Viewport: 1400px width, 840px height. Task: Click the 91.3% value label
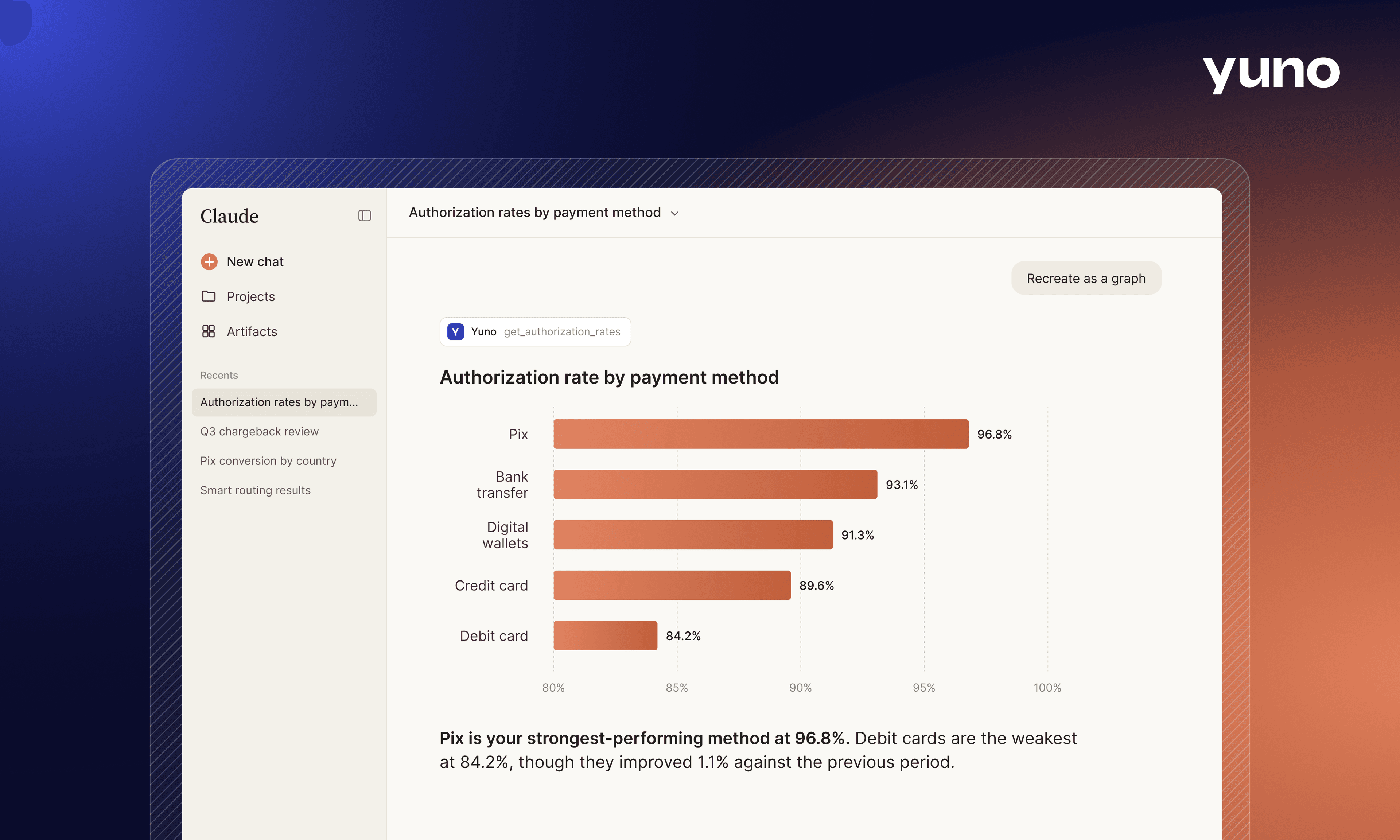click(857, 535)
